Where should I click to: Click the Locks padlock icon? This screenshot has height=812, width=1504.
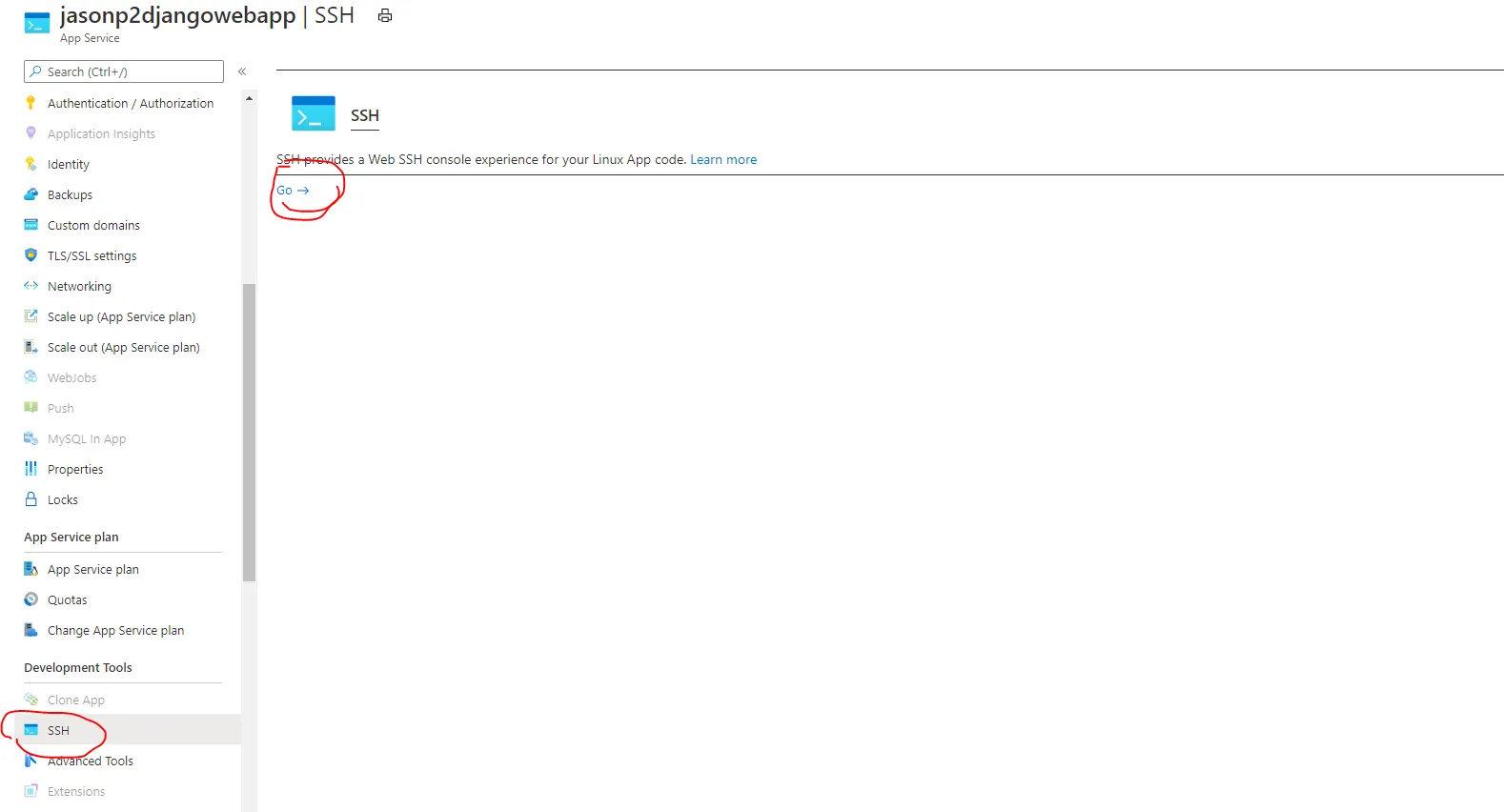tap(30, 499)
